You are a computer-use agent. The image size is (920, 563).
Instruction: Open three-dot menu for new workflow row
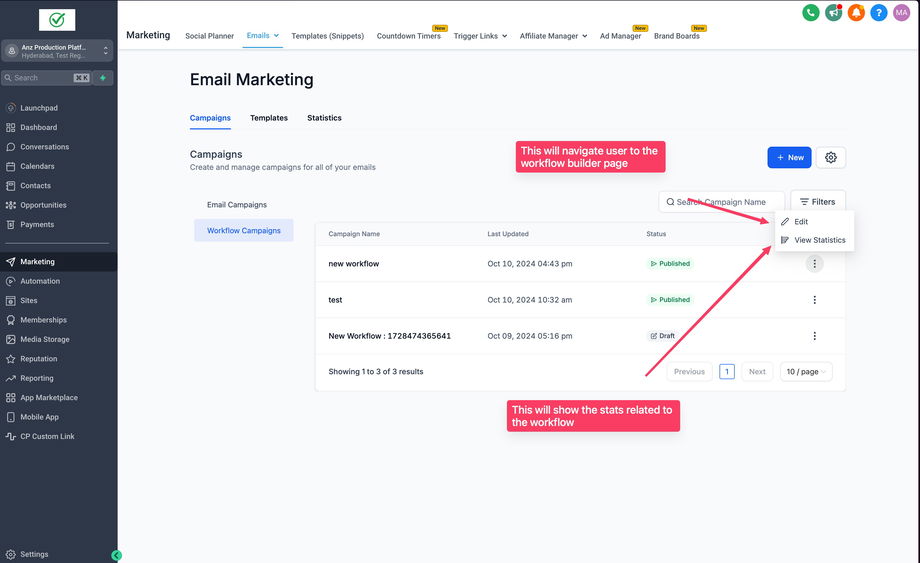point(814,264)
